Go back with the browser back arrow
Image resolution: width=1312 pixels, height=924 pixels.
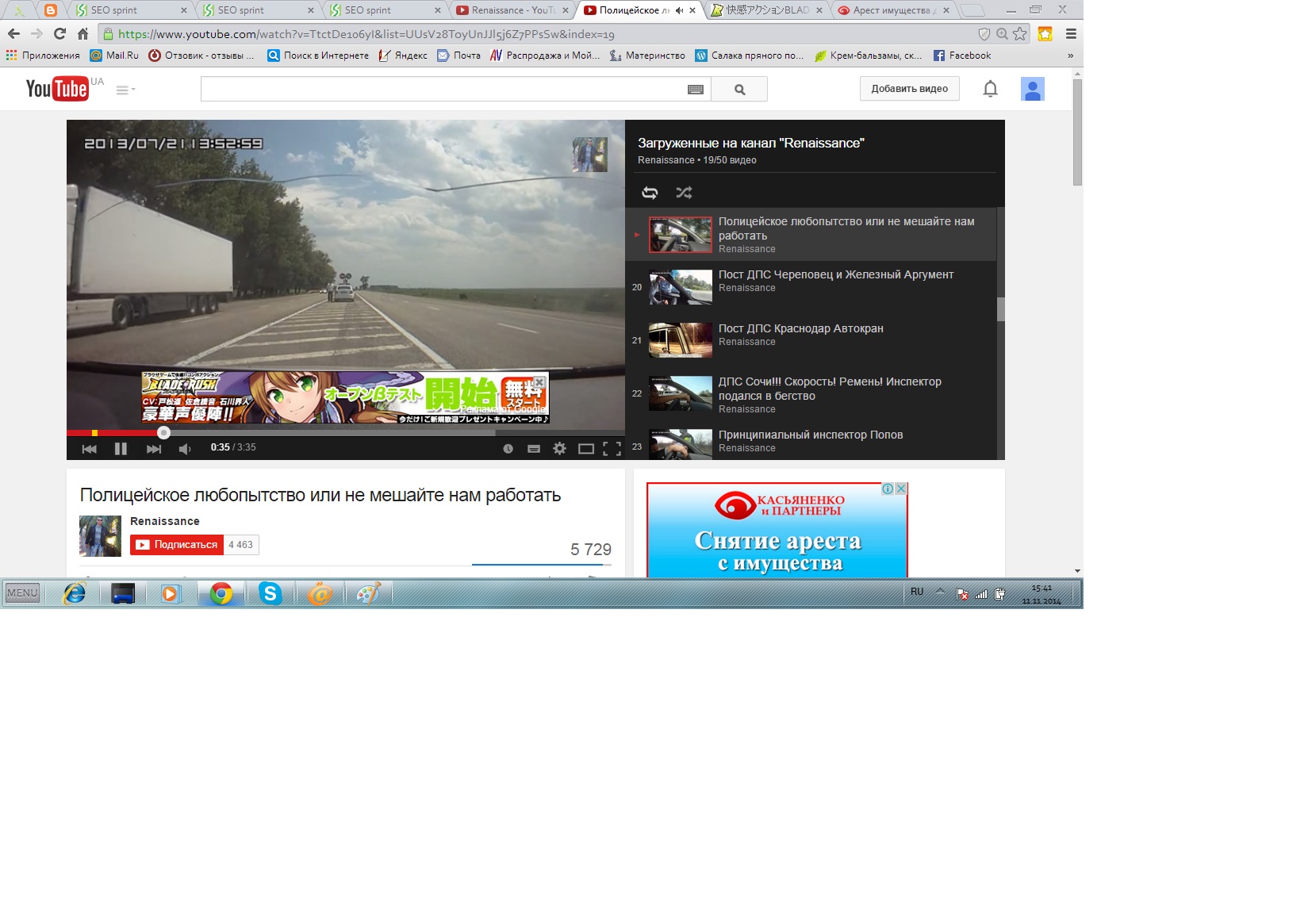pyautogui.click(x=13, y=33)
